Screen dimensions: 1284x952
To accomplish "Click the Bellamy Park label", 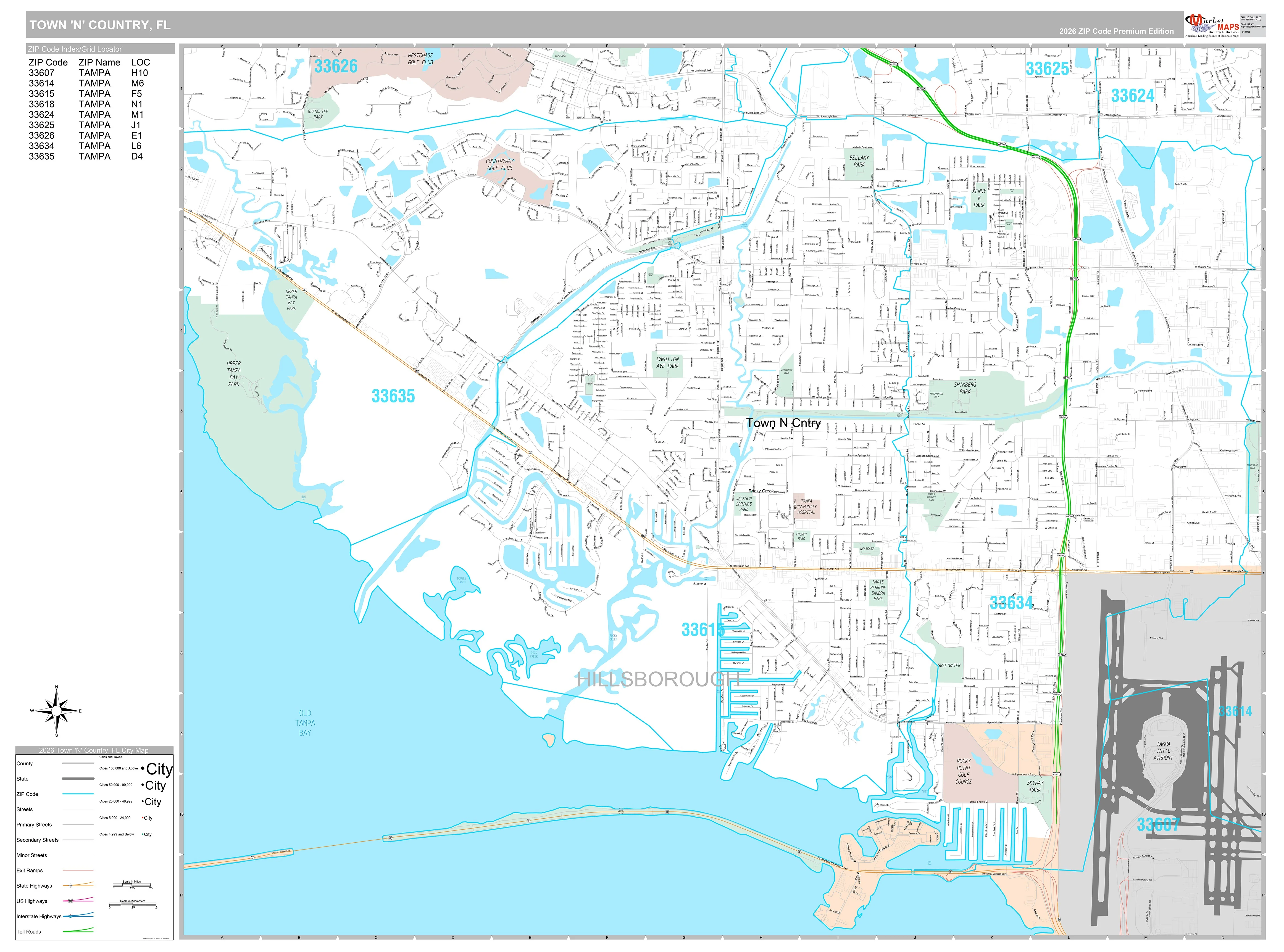I will [859, 161].
